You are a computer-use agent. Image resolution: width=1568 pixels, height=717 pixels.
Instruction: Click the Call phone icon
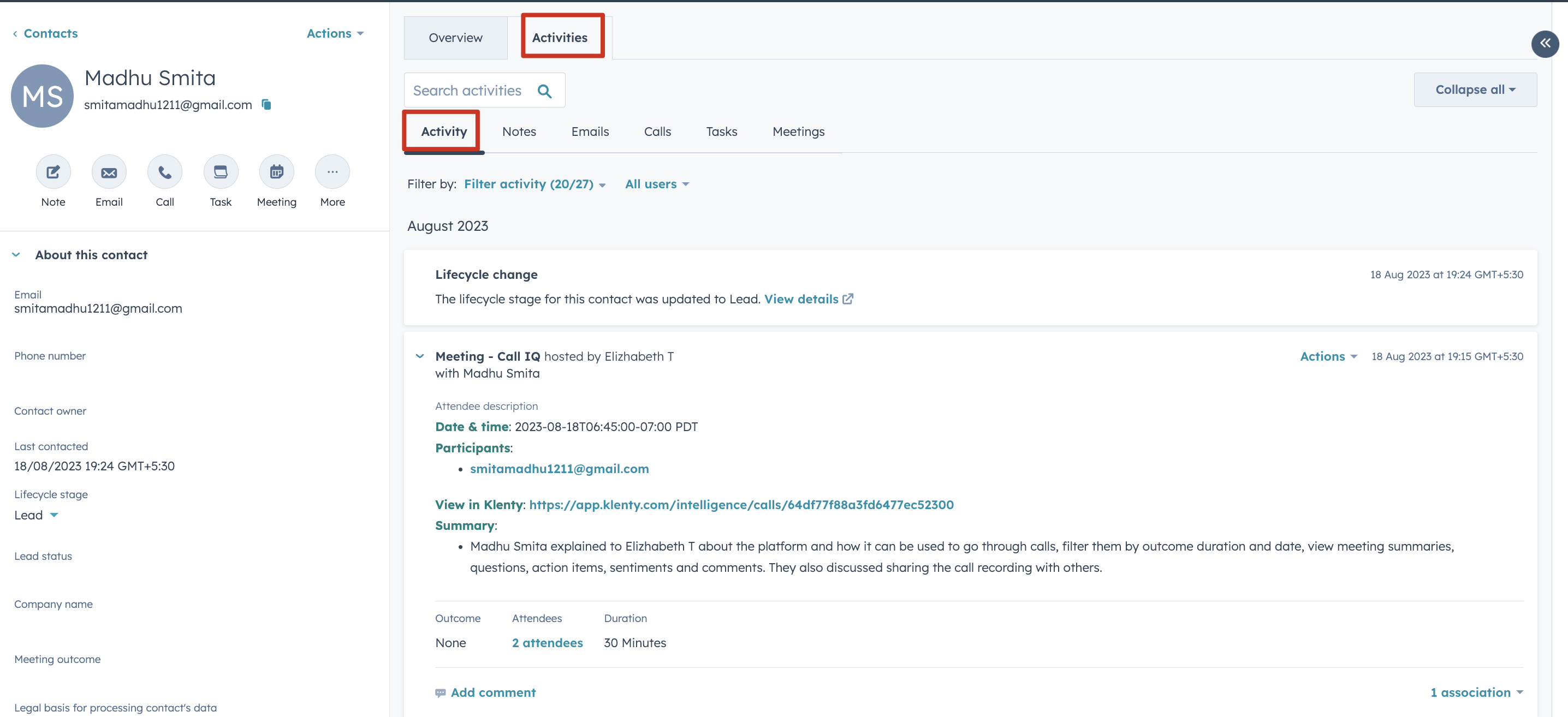click(x=164, y=172)
